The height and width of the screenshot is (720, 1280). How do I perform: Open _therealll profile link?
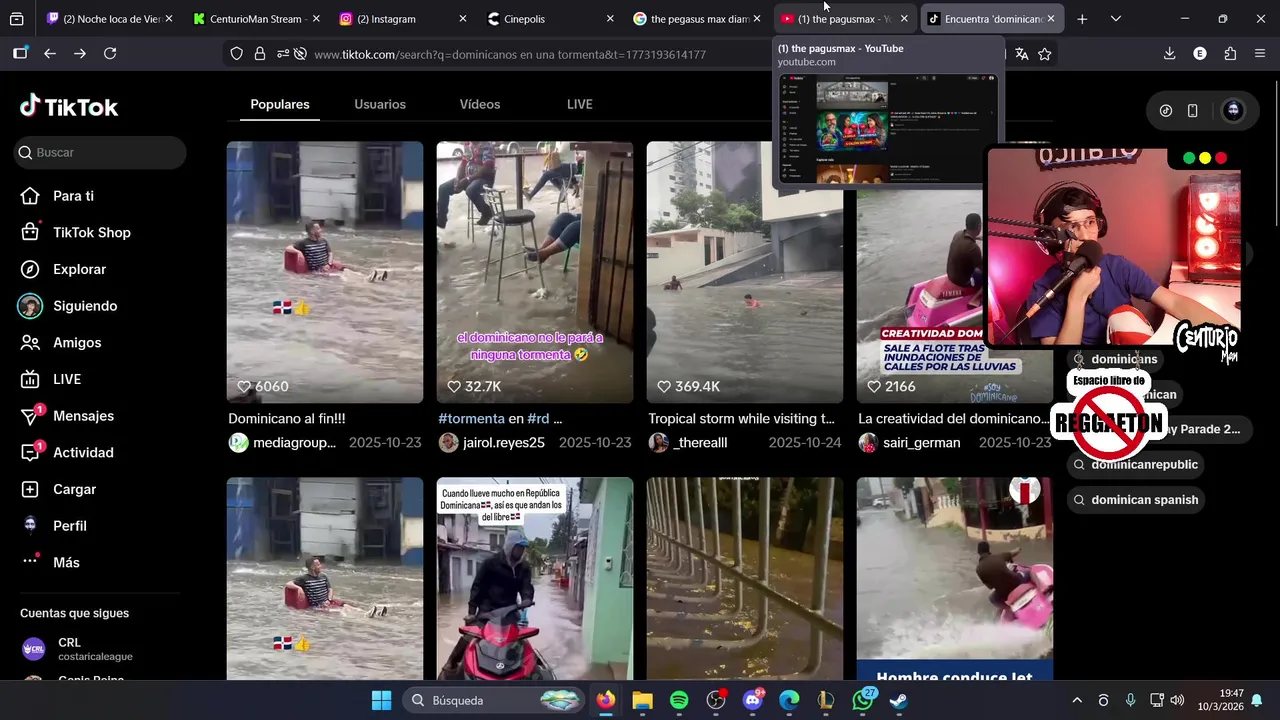pyautogui.click(x=689, y=442)
